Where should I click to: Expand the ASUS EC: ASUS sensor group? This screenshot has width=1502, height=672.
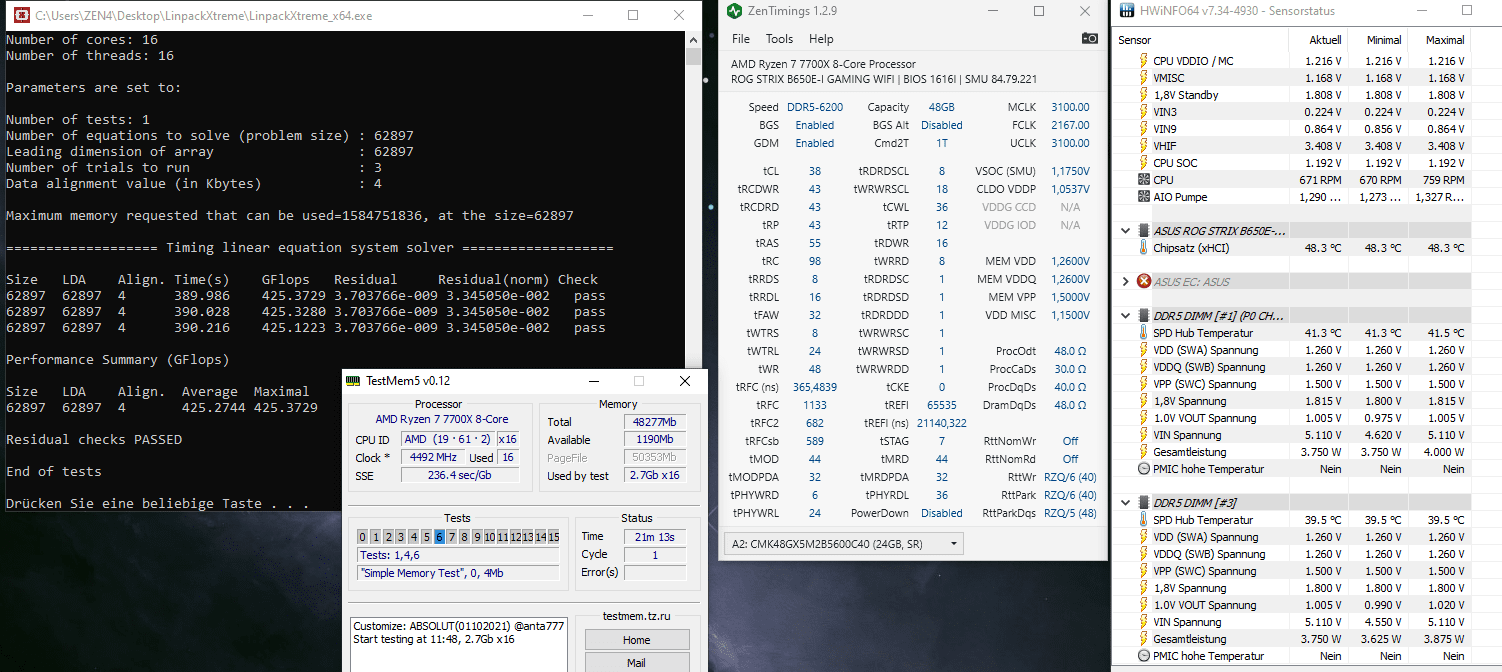1126,282
